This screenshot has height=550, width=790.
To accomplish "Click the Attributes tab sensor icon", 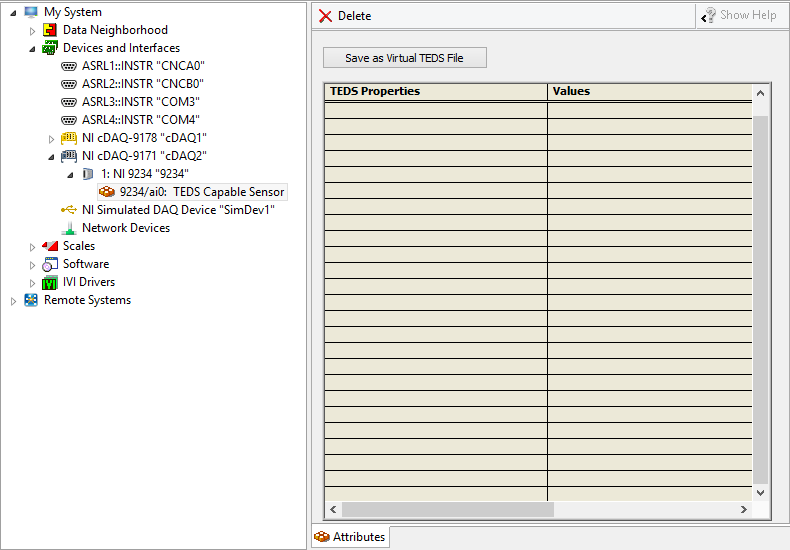I will coord(321,537).
